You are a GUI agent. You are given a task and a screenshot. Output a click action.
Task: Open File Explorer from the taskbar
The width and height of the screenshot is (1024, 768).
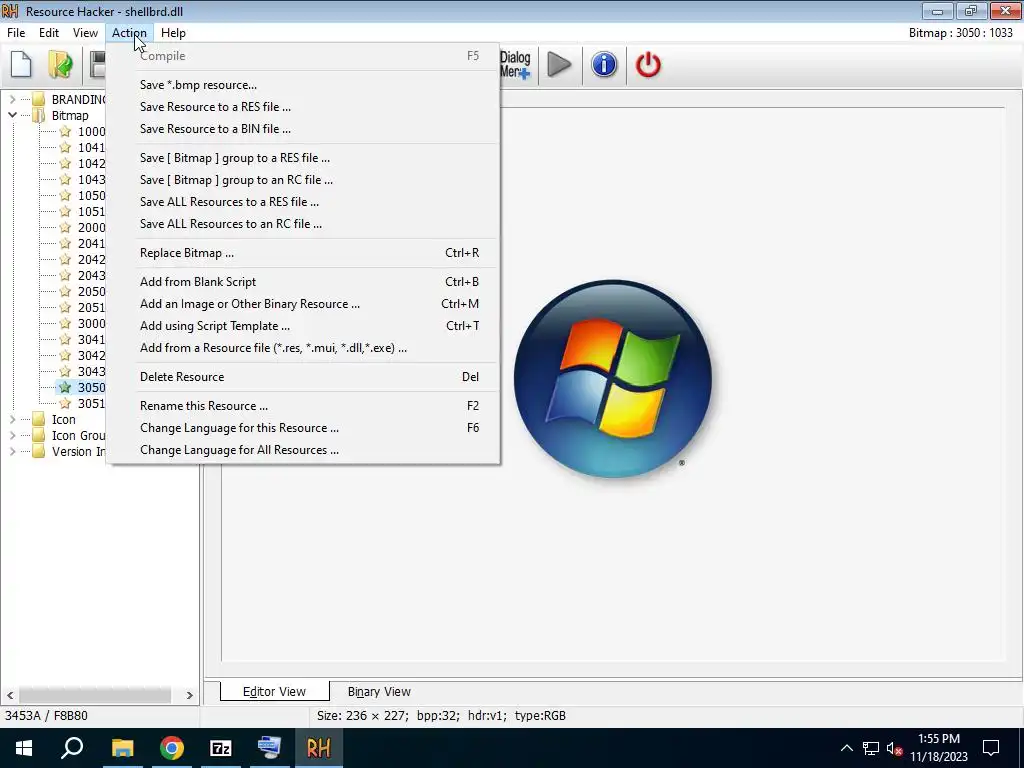[122, 748]
